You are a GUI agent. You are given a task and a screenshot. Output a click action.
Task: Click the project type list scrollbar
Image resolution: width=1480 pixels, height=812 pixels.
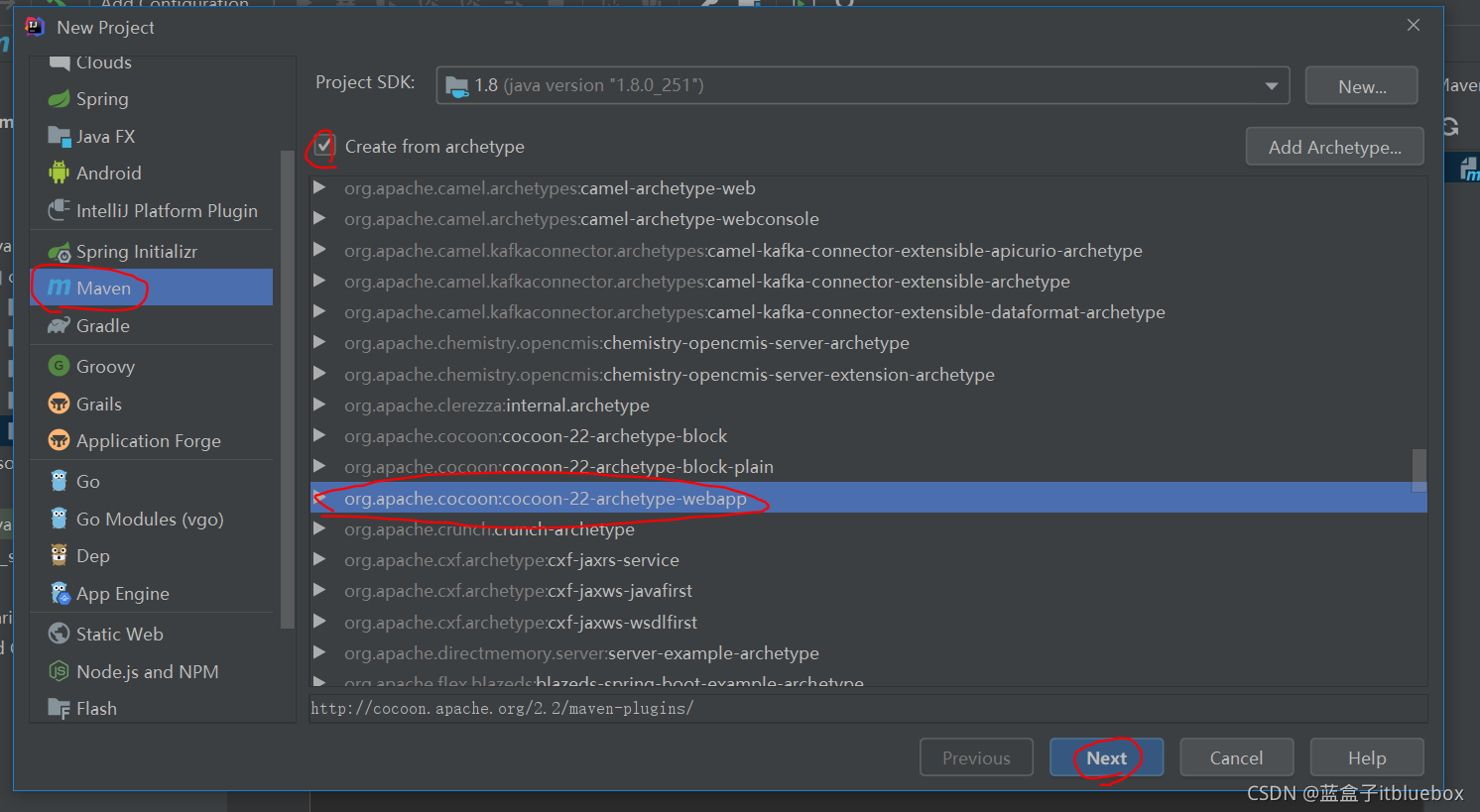coord(288,390)
